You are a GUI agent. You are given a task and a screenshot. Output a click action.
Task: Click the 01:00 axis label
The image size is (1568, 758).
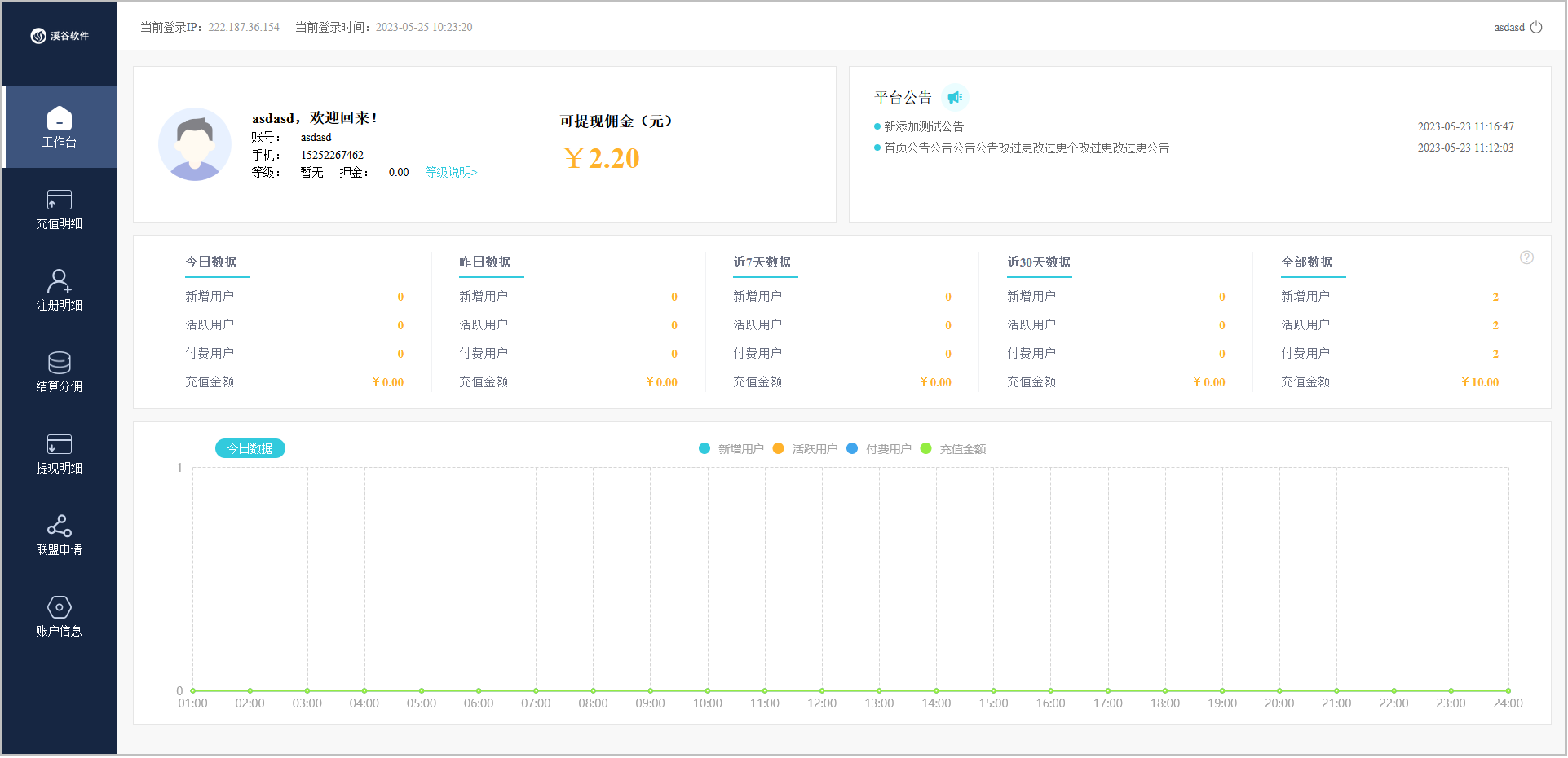tap(192, 703)
